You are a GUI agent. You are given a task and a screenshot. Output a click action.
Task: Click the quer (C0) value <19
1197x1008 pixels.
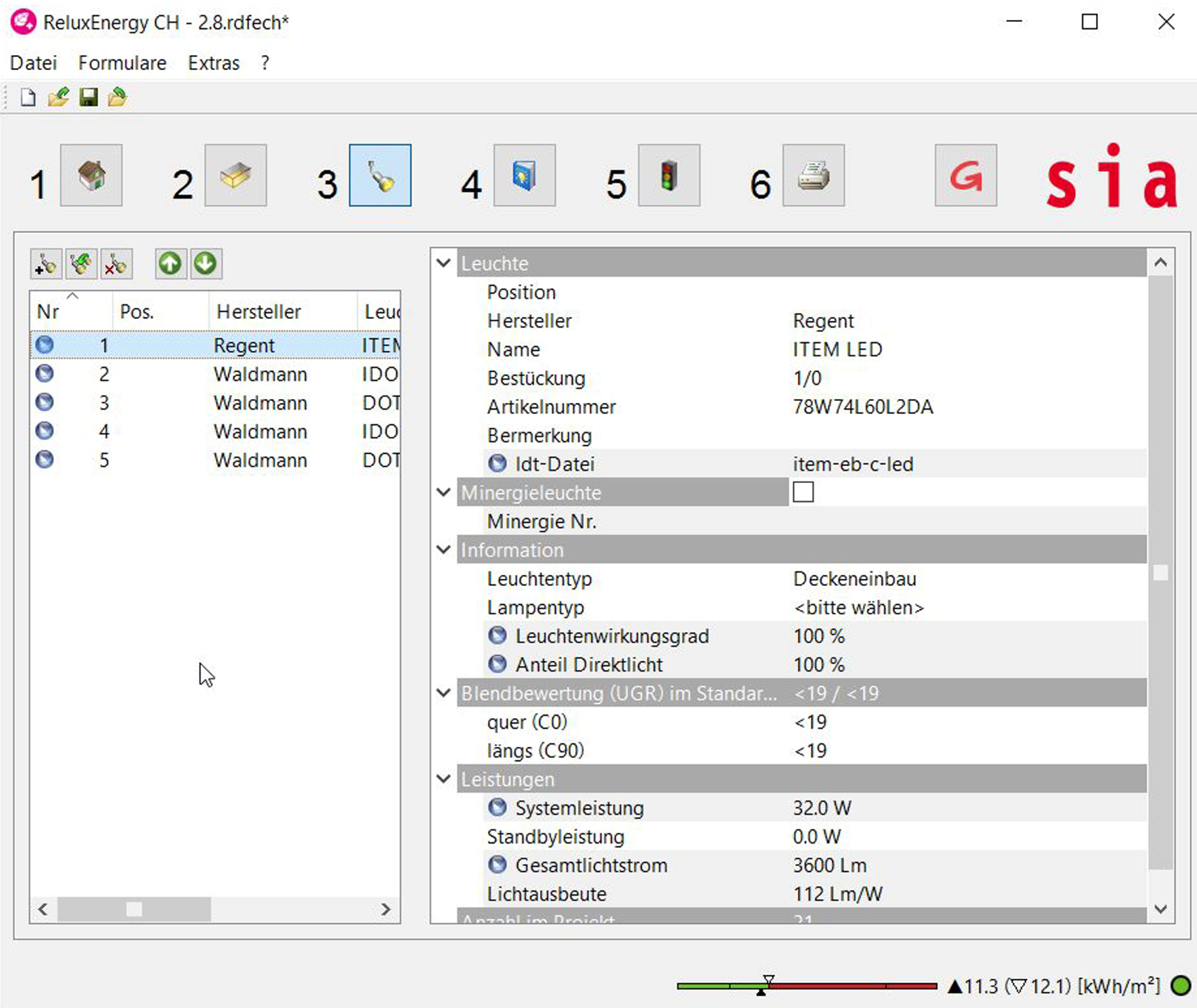point(810,722)
